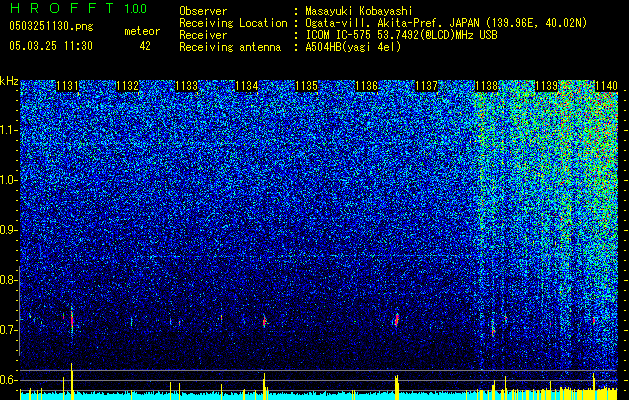
Task: Click the Observer label
Action: (x=203, y=11)
